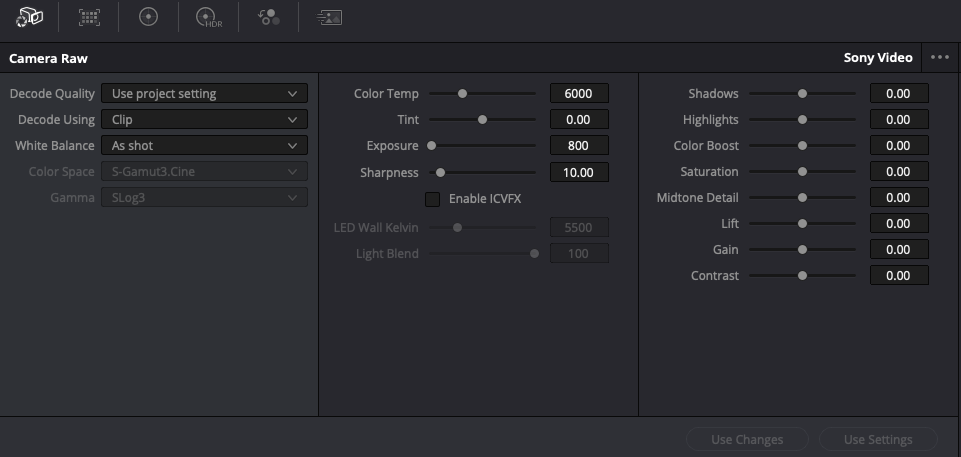Click the Tint slider handle
Viewport: 961px width, 457px height.
482,120
